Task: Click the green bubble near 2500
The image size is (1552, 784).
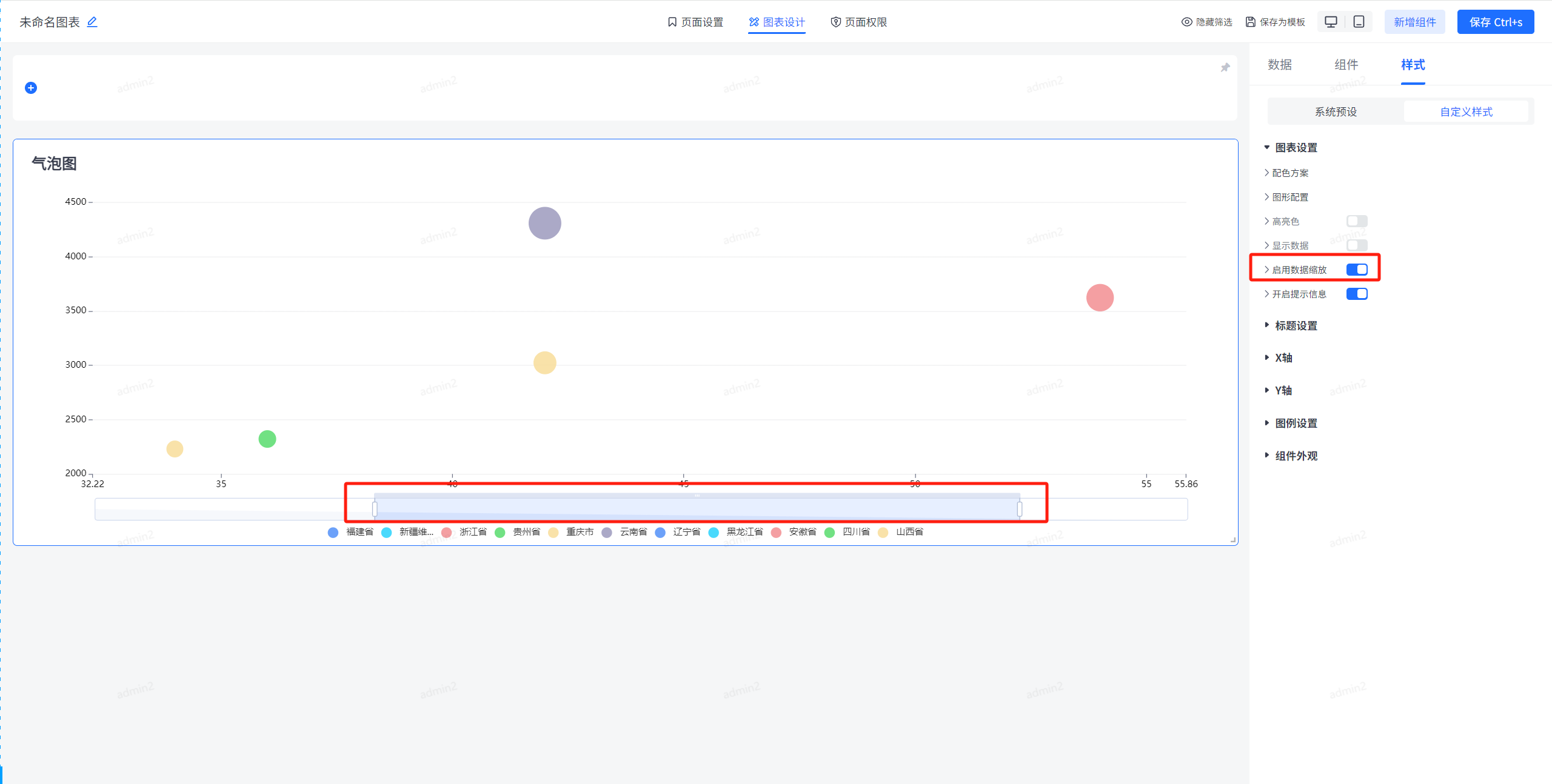Action: coord(267,439)
